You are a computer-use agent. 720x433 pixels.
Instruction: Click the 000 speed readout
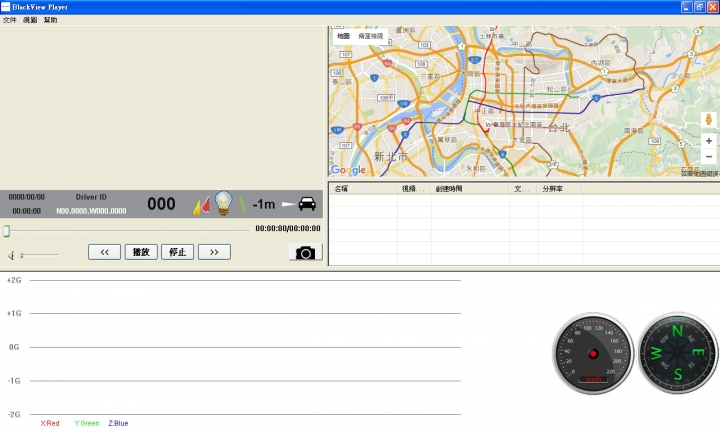pos(161,204)
